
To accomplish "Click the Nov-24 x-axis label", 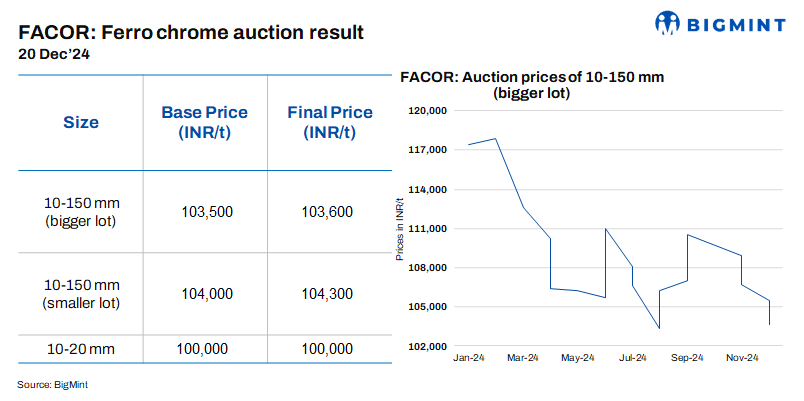I will coord(741,358).
